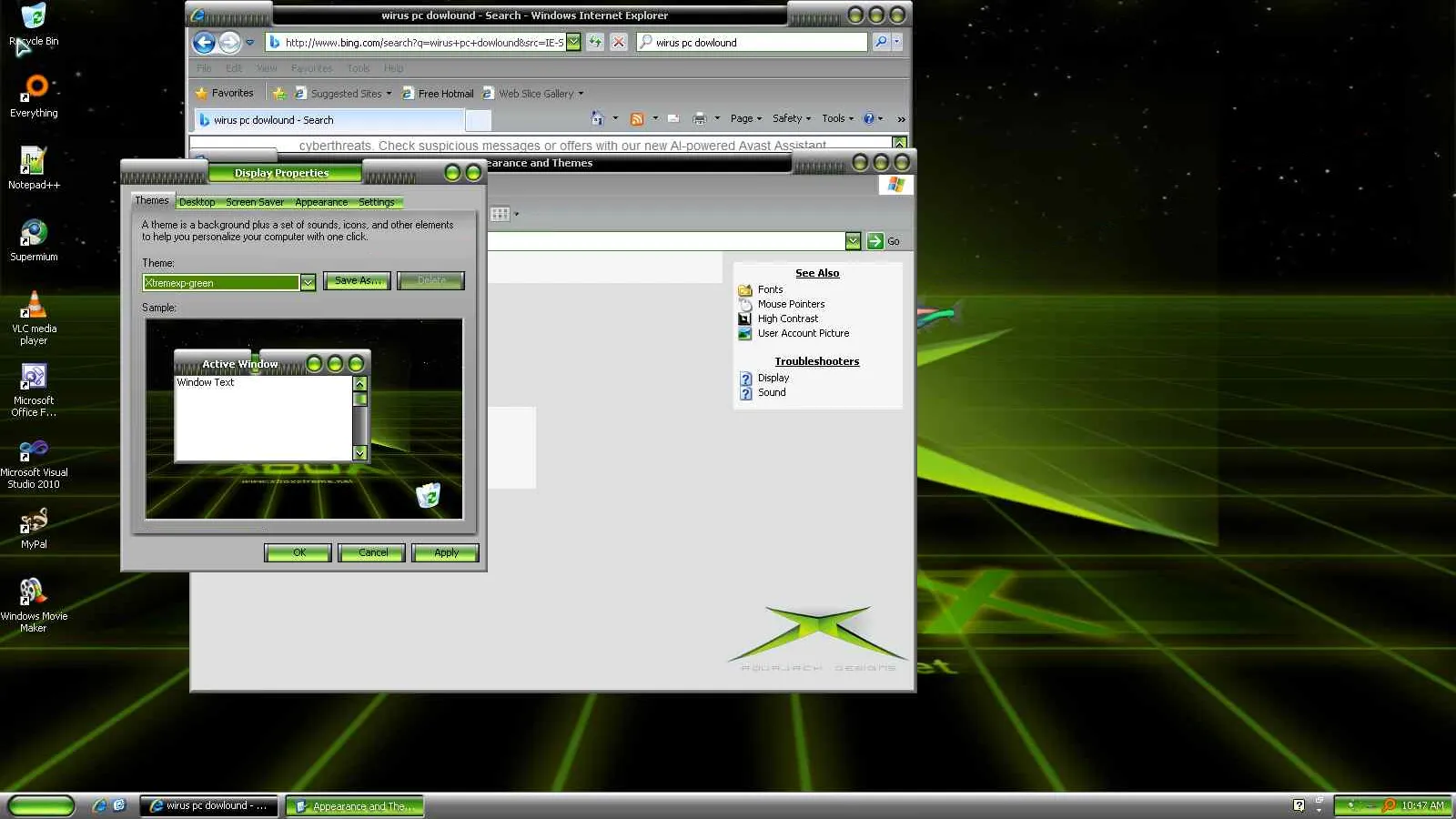Switch to the Settings tab
The image size is (1456, 819).
(x=377, y=202)
